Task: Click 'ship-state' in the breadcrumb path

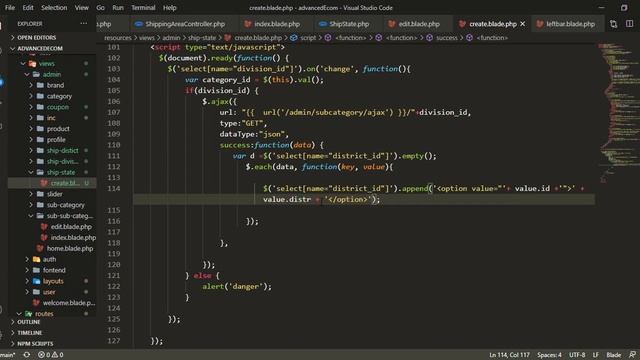Action: tap(202, 38)
